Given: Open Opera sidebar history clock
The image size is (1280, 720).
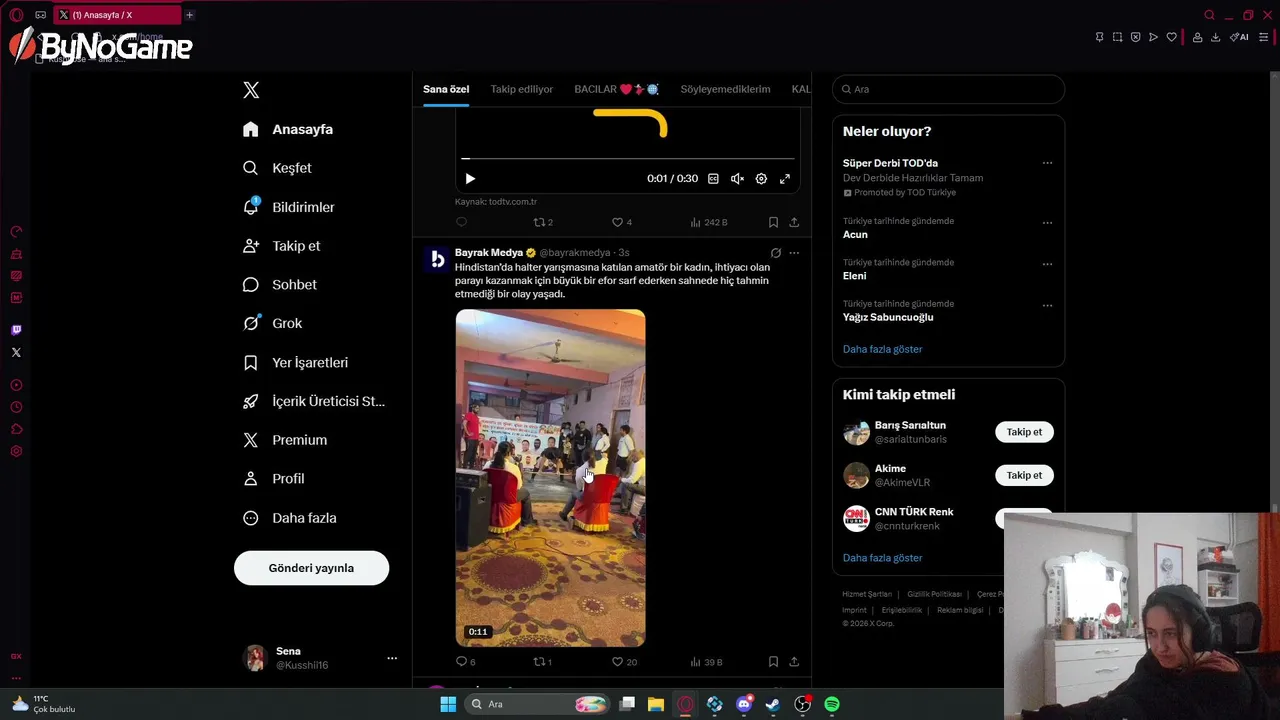Looking at the screenshot, I should point(16,407).
